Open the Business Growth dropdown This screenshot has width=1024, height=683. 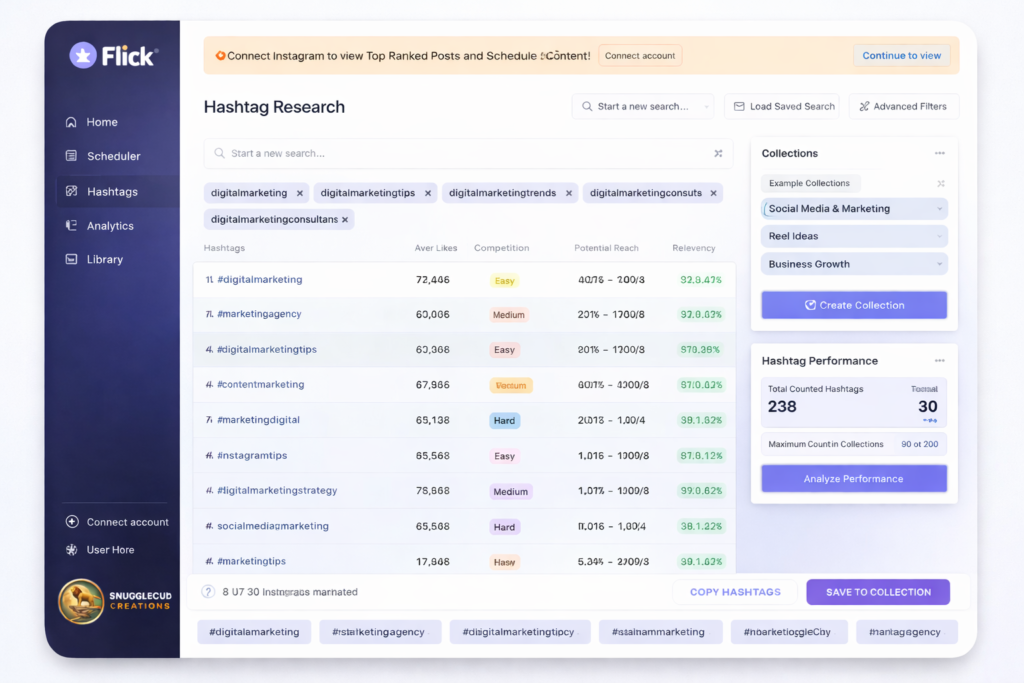pyautogui.click(x=938, y=263)
